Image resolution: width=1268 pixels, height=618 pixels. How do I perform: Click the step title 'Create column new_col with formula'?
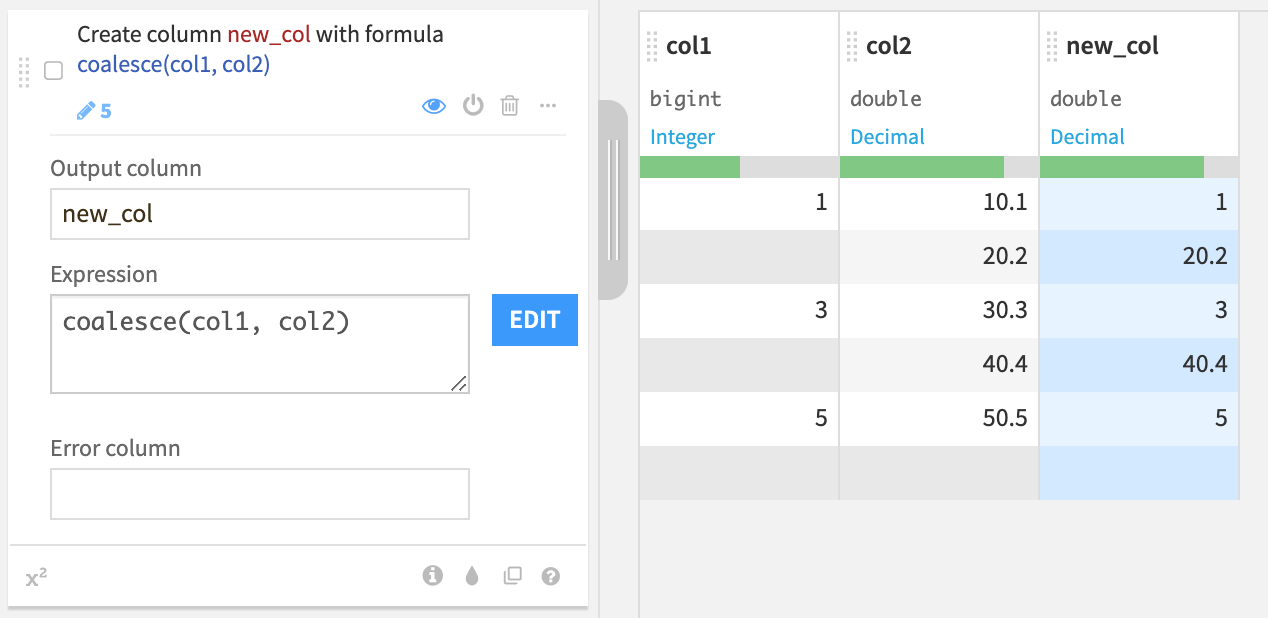tap(260, 35)
